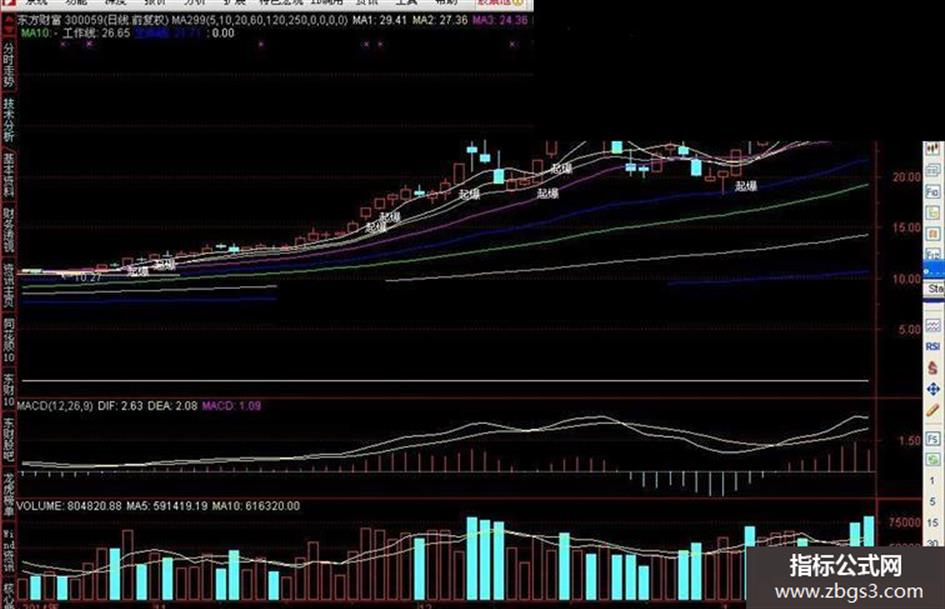
Task: Click the 起爆 signal label near 20.00 axis
Action: click(x=746, y=186)
